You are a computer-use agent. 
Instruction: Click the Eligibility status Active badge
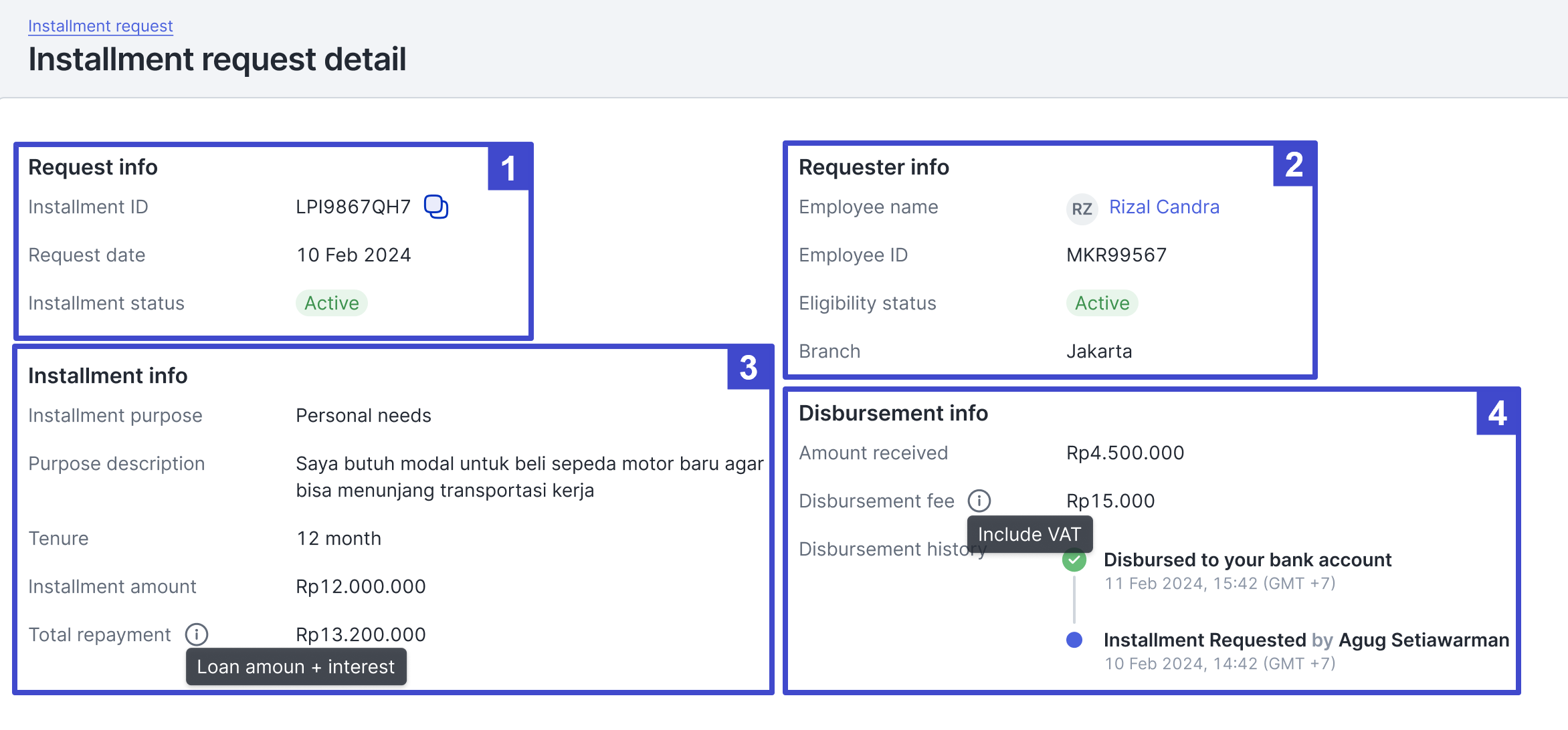coord(1102,303)
